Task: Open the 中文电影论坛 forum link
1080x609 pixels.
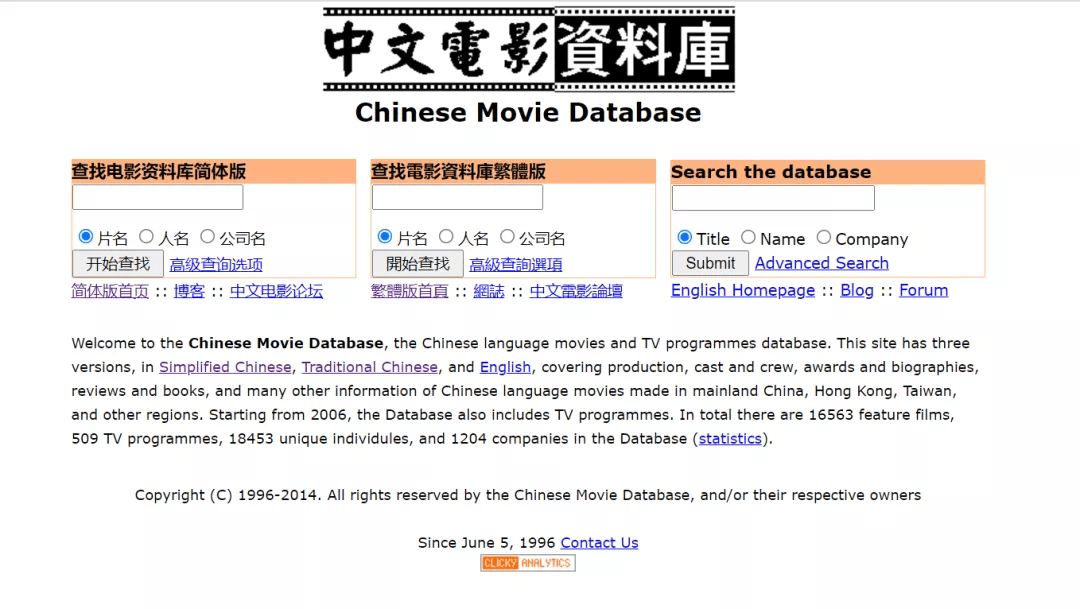Action: [x=276, y=291]
